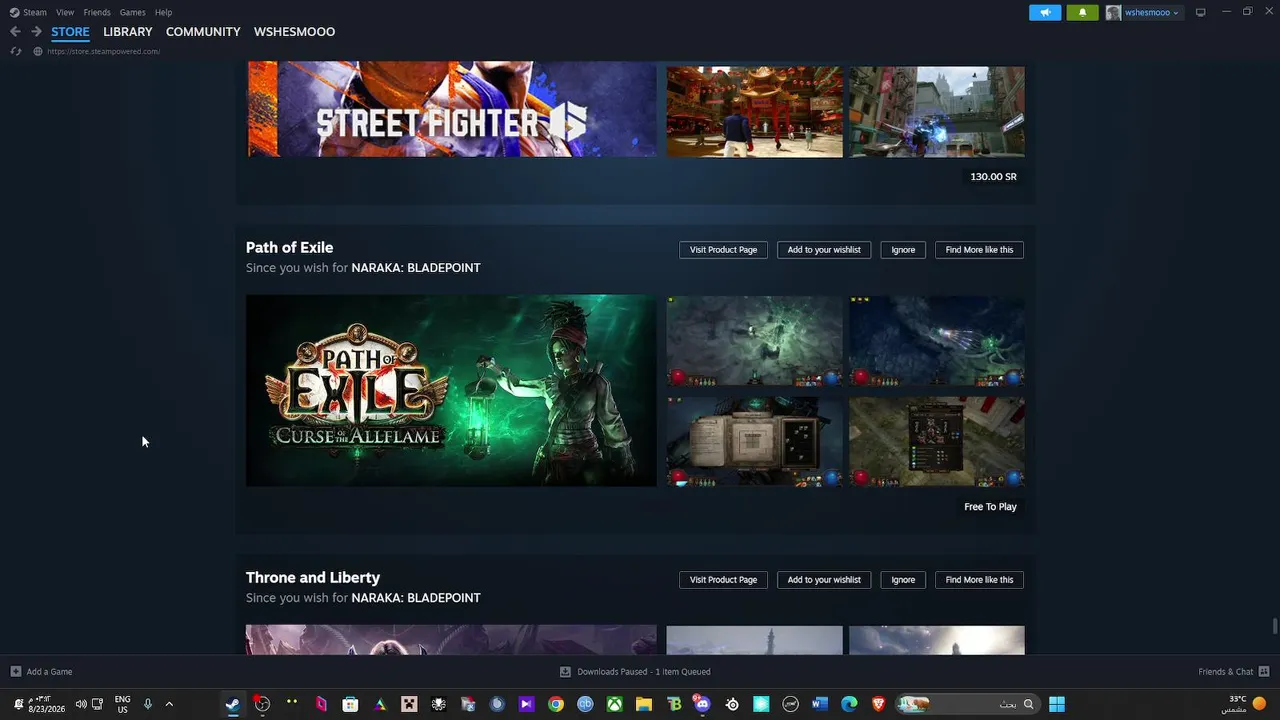Open Microsoft Edge from the taskbar
This screenshot has width=1280, height=720.
849,704
